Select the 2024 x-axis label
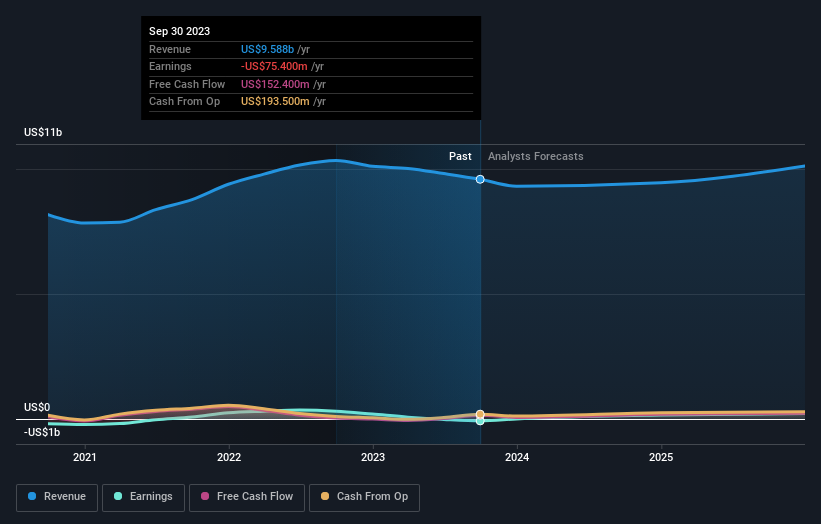 pos(517,457)
